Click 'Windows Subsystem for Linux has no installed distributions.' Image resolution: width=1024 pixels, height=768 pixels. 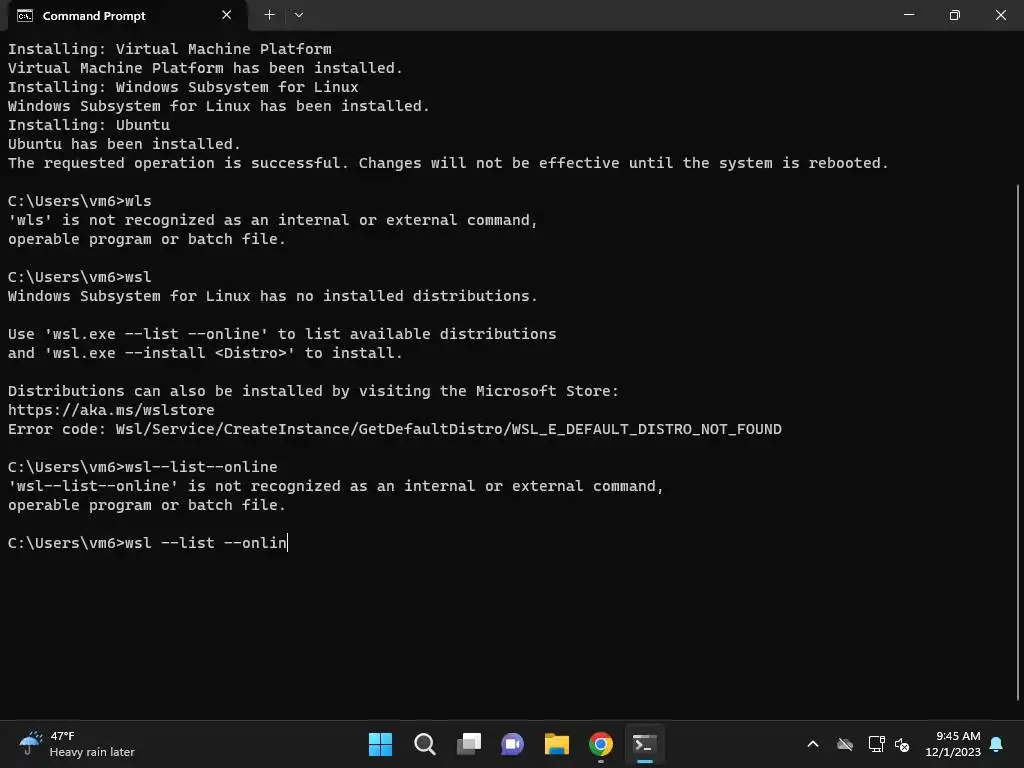click(x=272, y=296)
